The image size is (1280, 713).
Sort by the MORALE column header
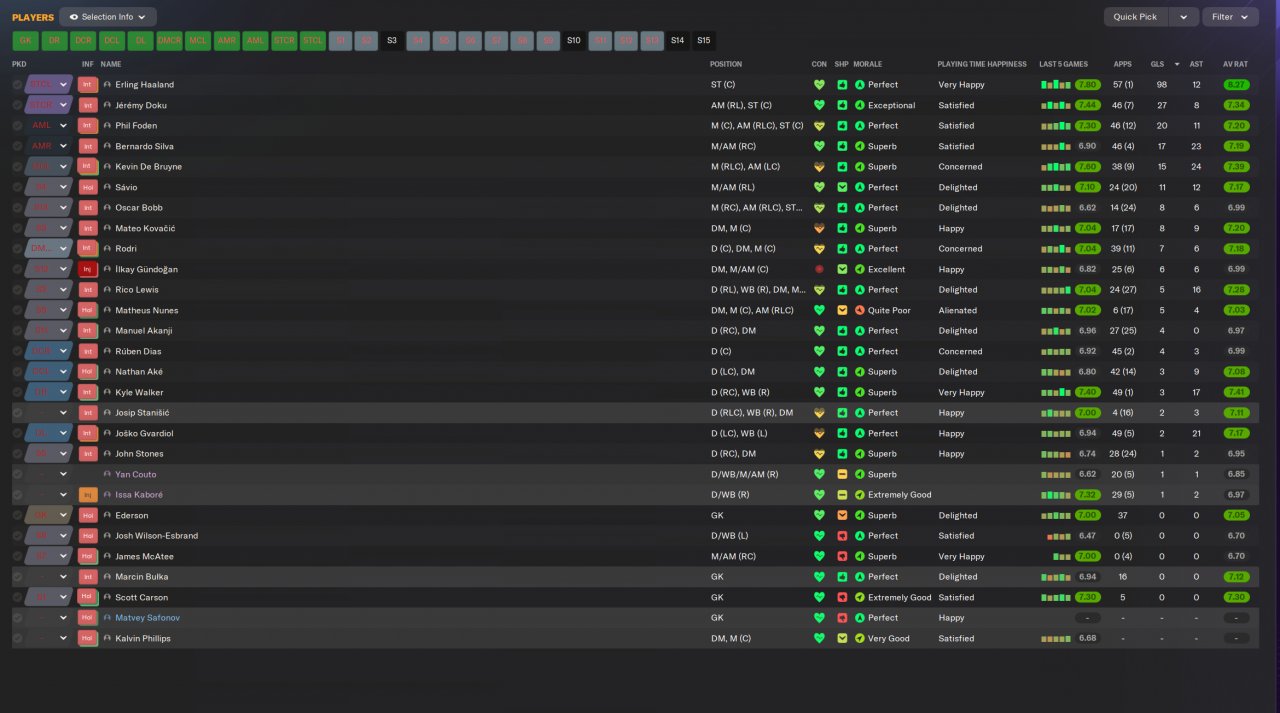point(868,64)
